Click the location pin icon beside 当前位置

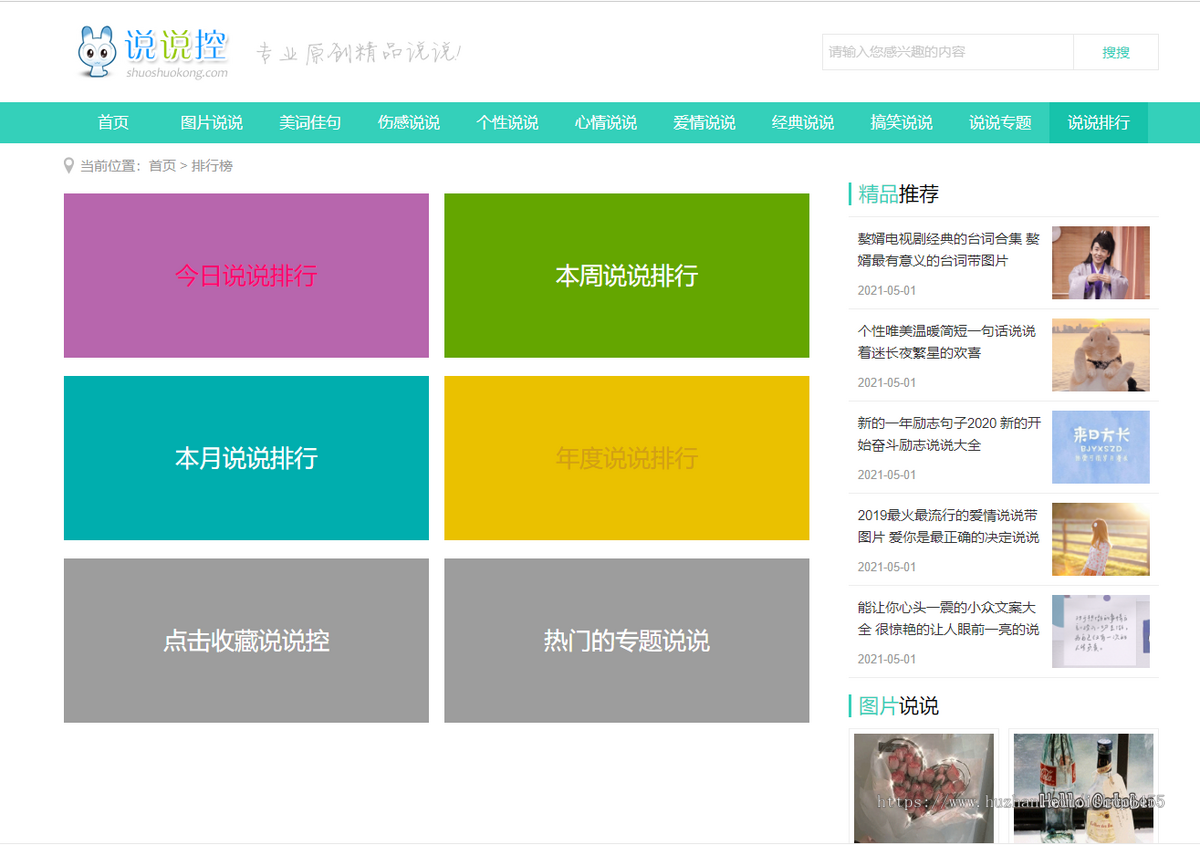(x=69, y=165)
